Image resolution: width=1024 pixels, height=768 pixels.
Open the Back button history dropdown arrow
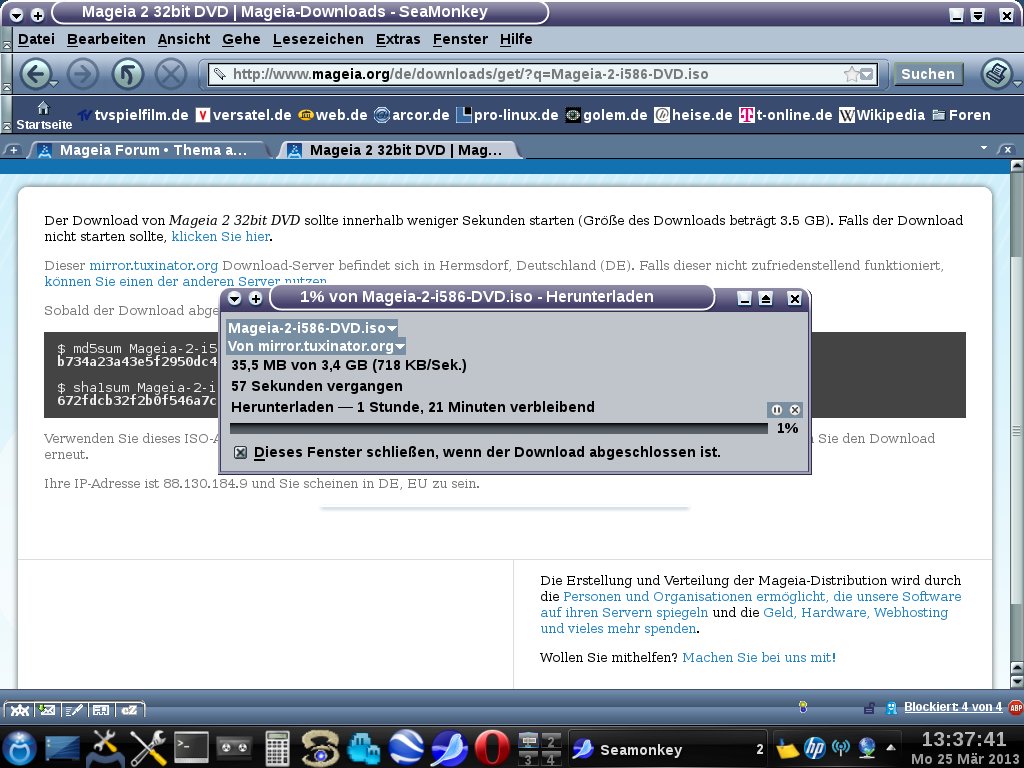[x=54, y=84]
